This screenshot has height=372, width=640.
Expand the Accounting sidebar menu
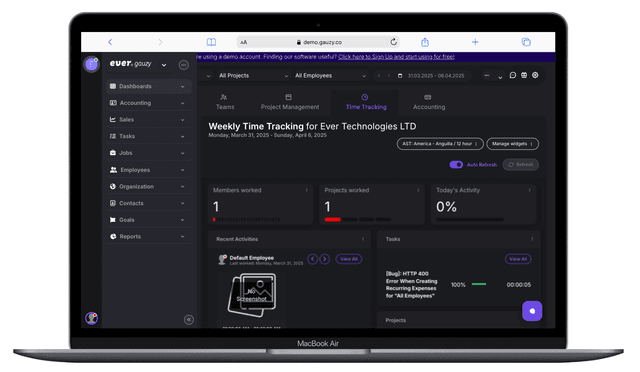tap(147, 103)
